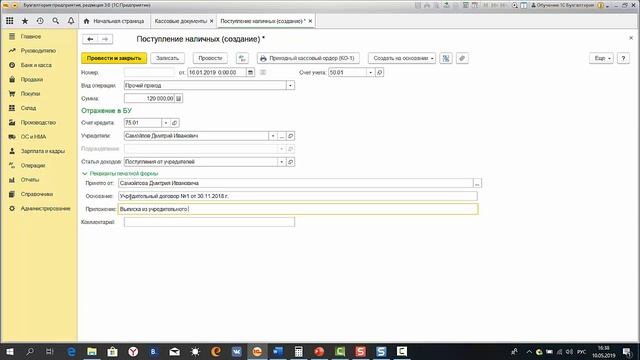Image resolution: width=640 pixels, height=360 pixels.
Task: Click the Записать button
Action: coord(167,58)
